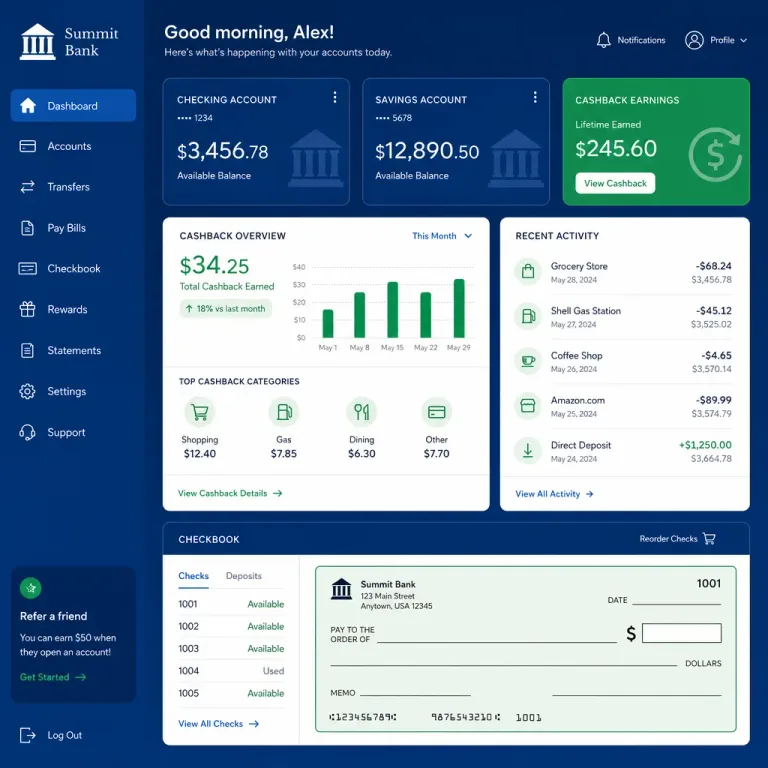Click the Rewards gift icon

pos(27,309)
